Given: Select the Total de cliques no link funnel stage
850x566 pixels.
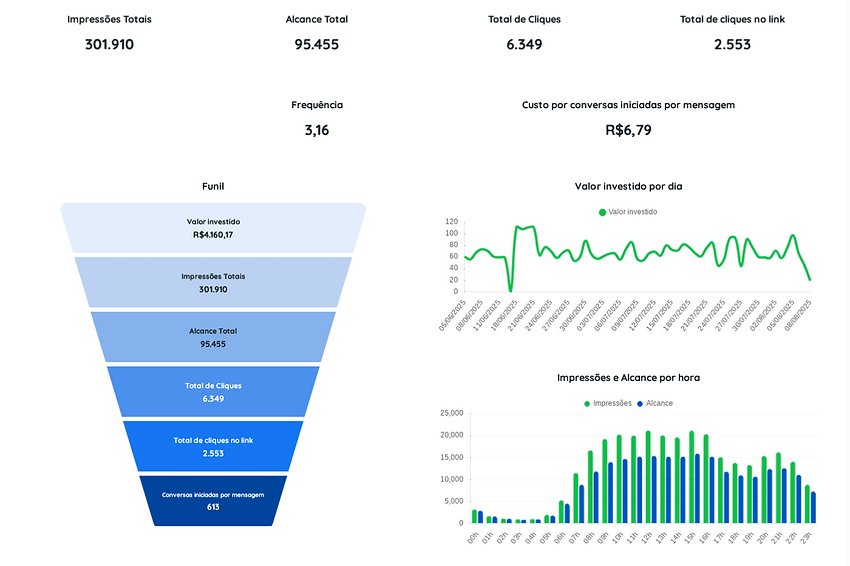Looking at the screenshot, I should (213, 446).
